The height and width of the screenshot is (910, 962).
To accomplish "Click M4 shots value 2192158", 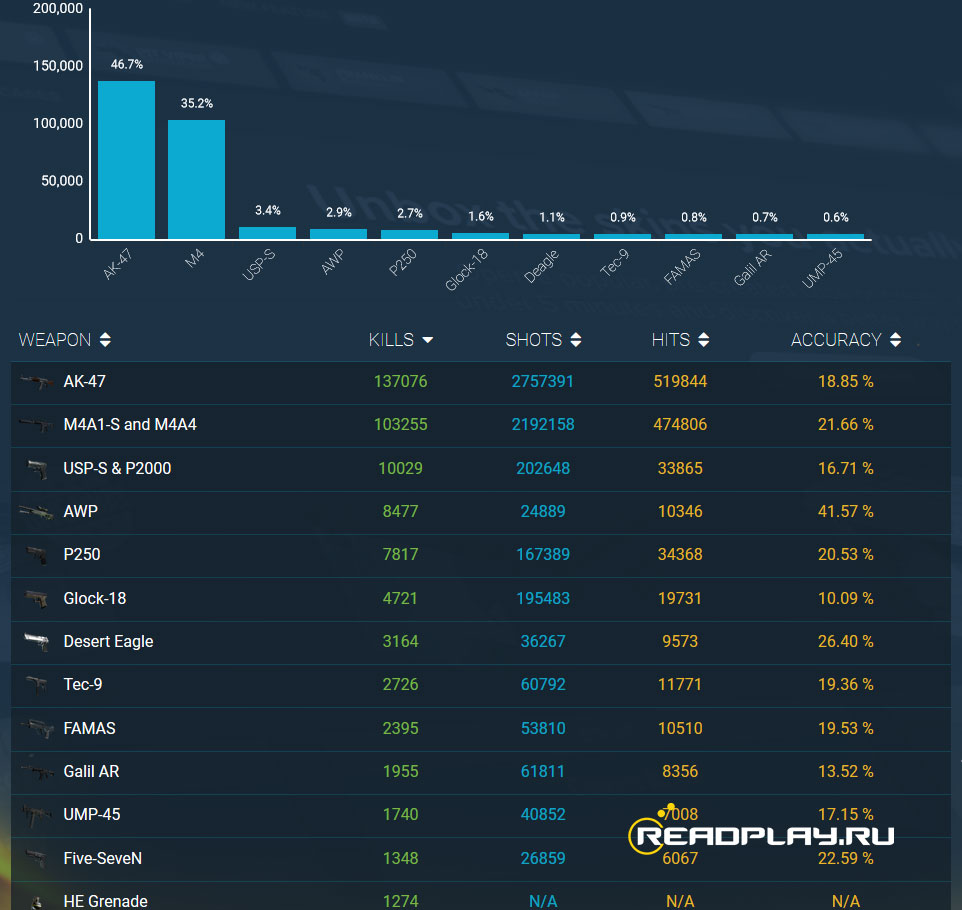I will coord(543,425).
